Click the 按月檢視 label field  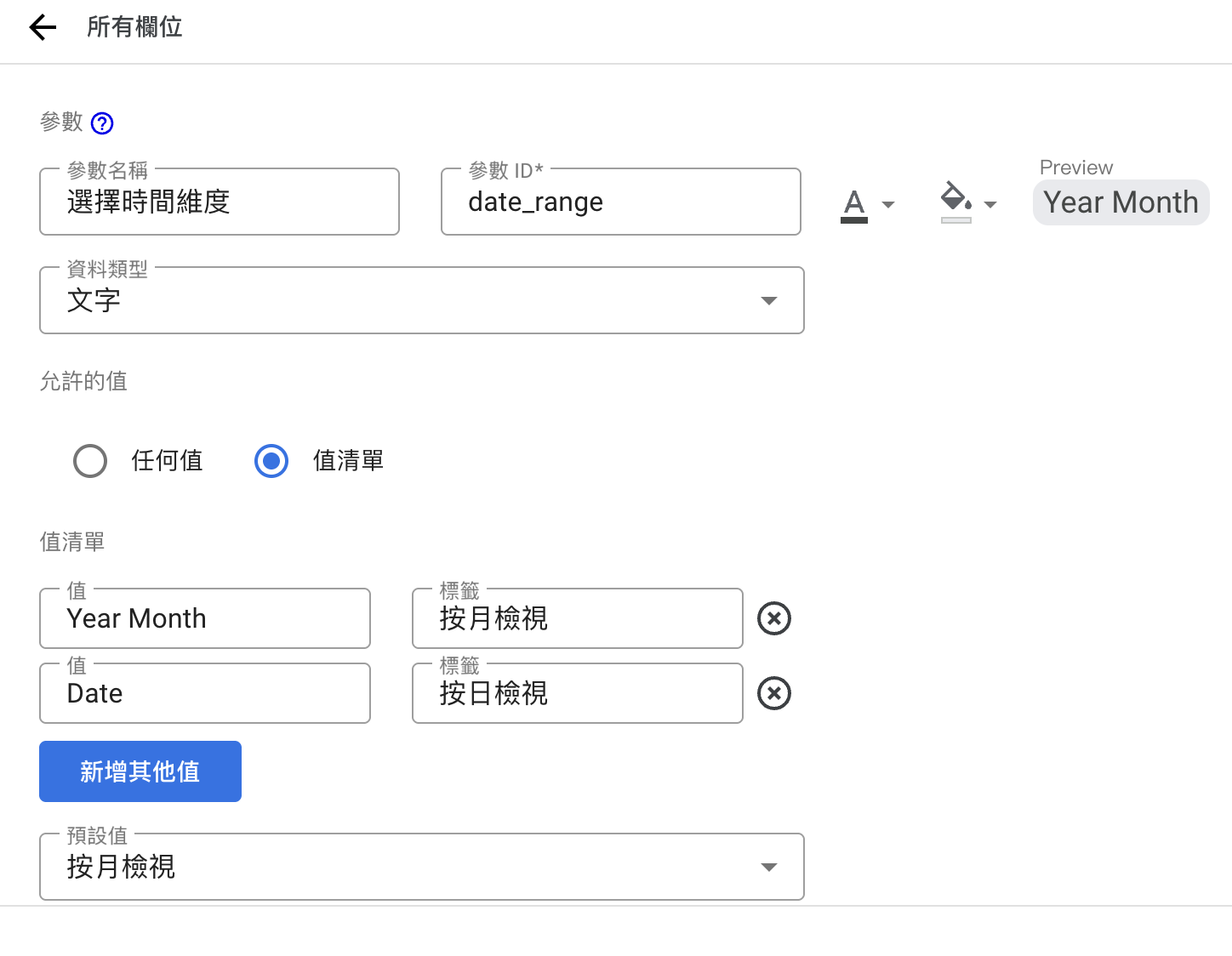pos(578,618)
